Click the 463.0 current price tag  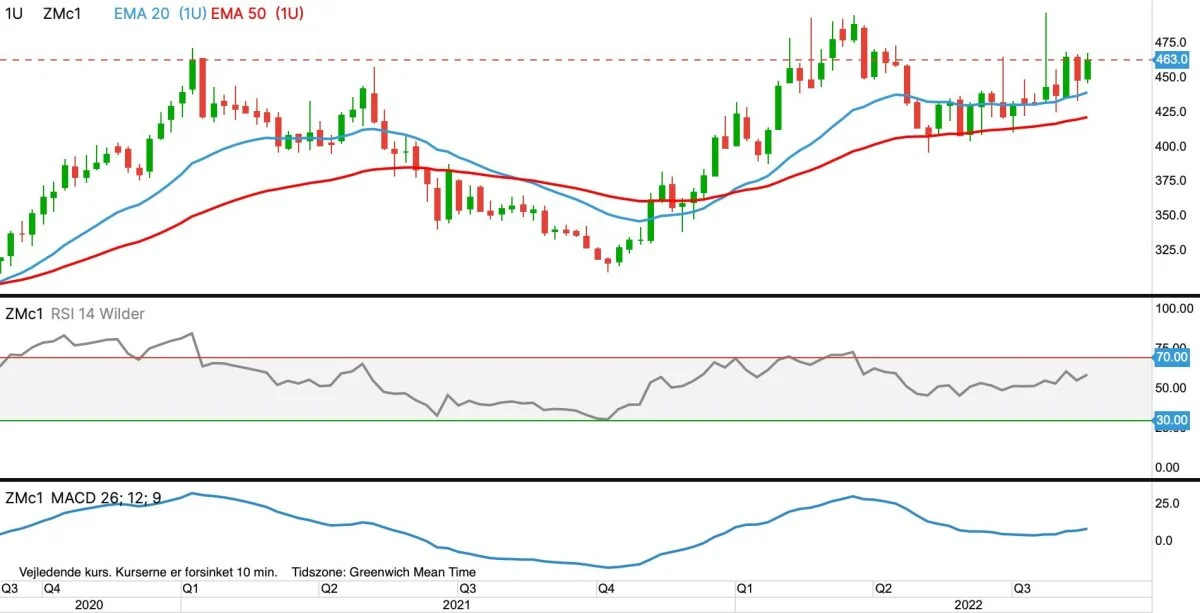pos(1171,60)
